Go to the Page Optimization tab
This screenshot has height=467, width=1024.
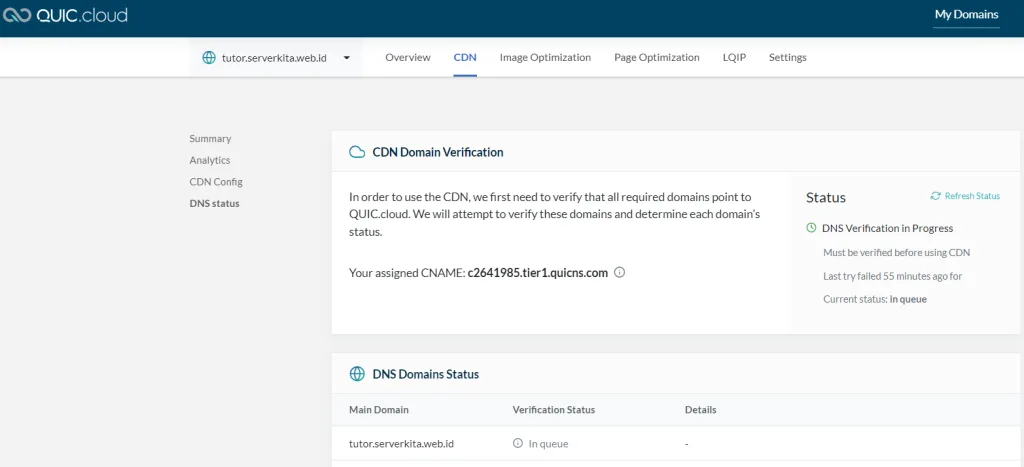[x=656, y=58]
